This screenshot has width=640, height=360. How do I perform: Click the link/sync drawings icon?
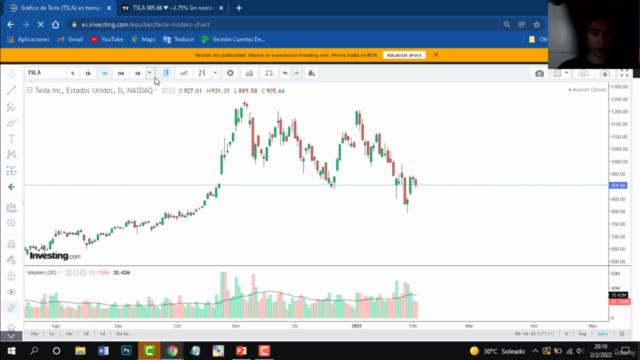coord(11,308)
